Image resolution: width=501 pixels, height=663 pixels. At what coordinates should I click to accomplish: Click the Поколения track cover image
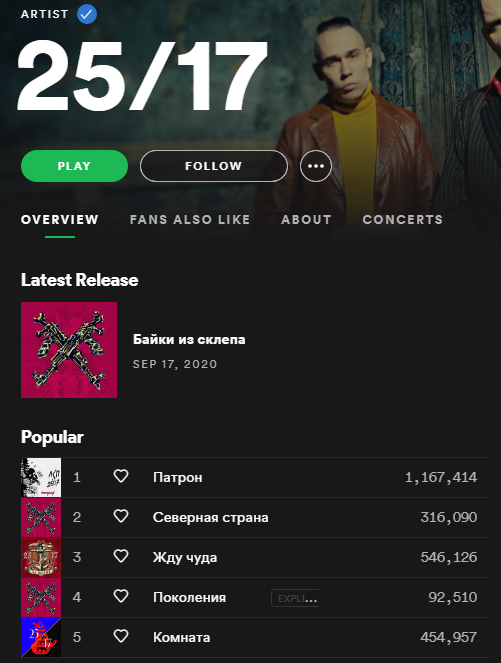tap(41, 597)
